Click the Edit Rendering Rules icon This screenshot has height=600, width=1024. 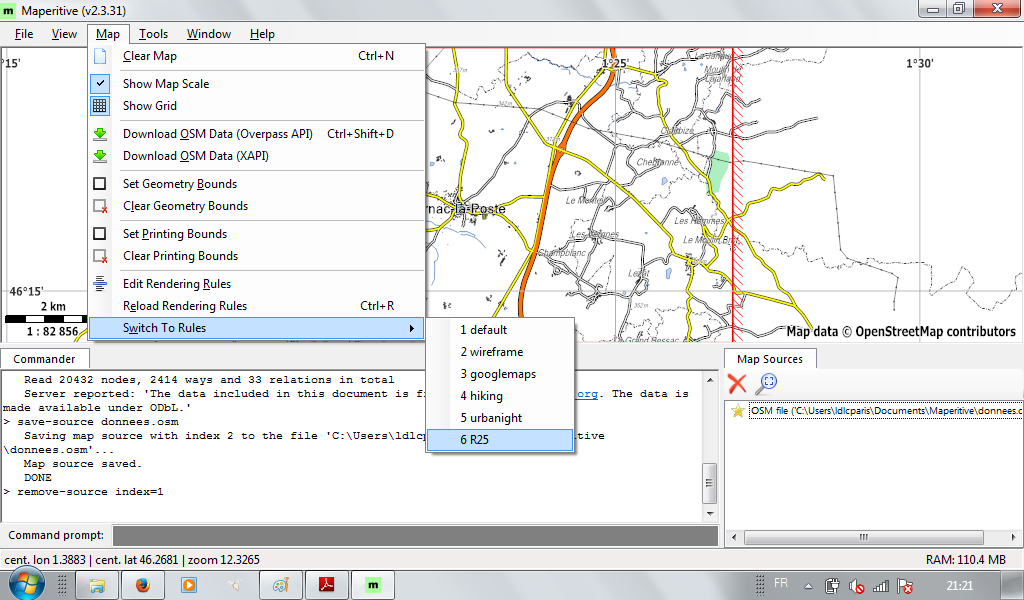pyautogui.click(x=100, y=284)
